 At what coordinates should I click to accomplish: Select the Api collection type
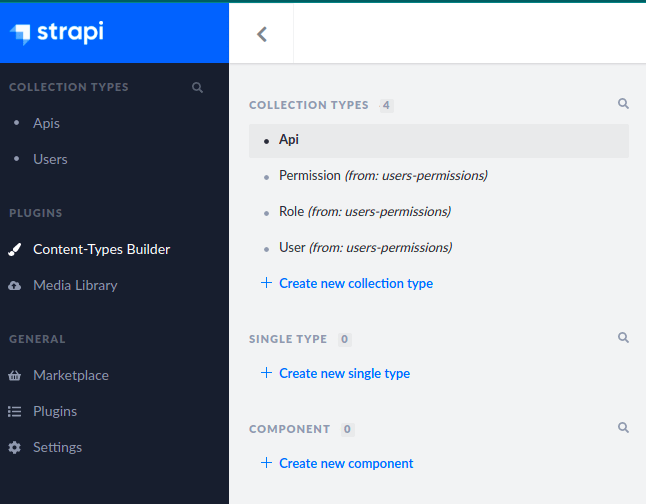tap(439, 141)
